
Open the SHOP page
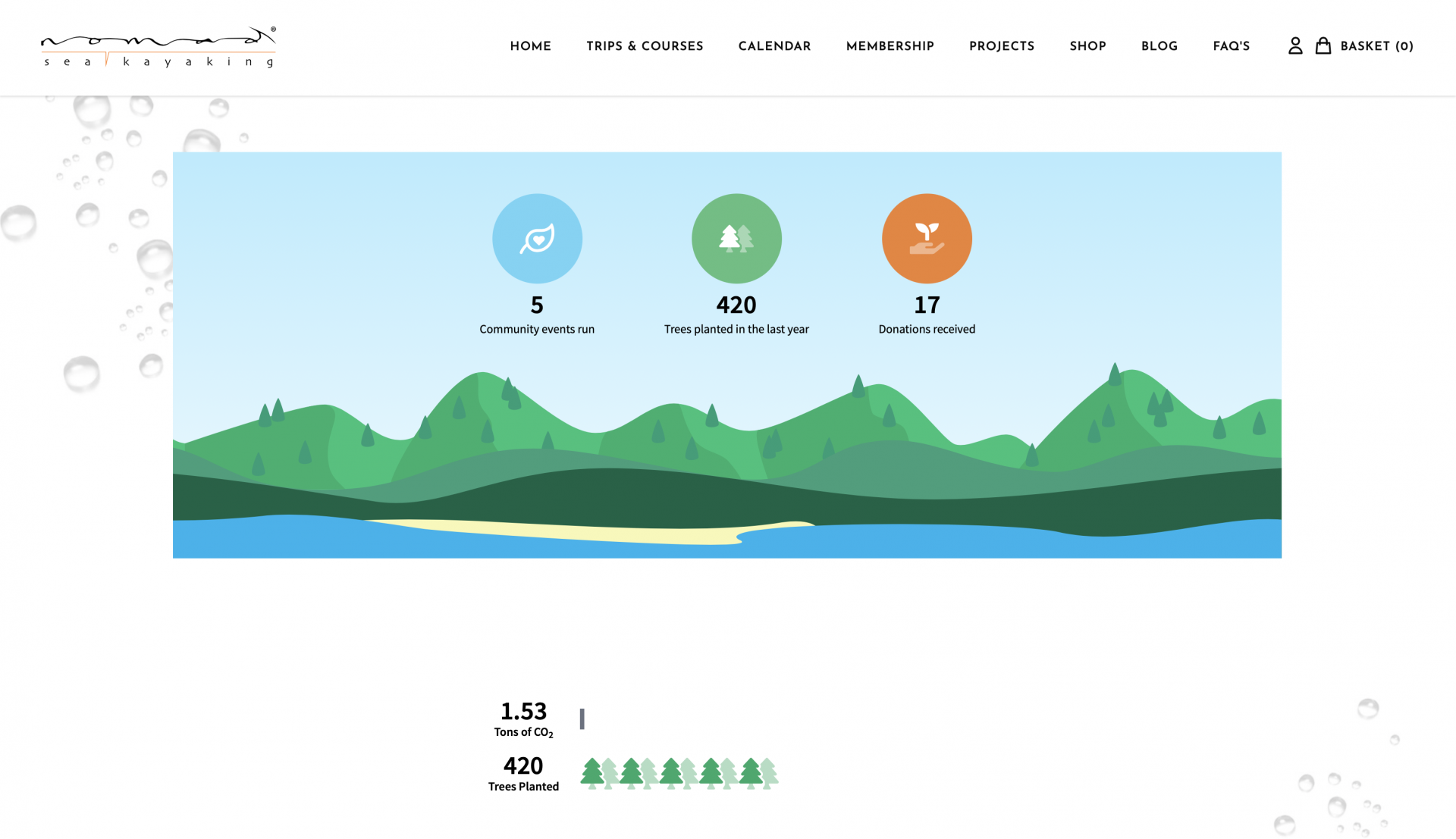(x=1088, y=46)
